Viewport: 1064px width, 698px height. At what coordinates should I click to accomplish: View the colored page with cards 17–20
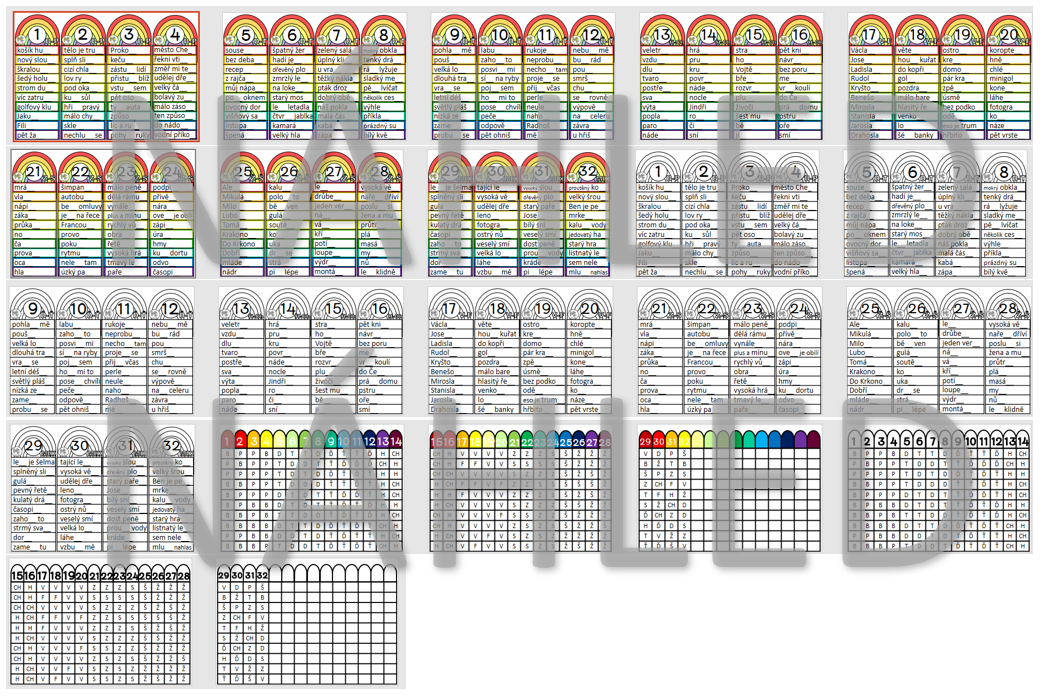tap(940, 77)
